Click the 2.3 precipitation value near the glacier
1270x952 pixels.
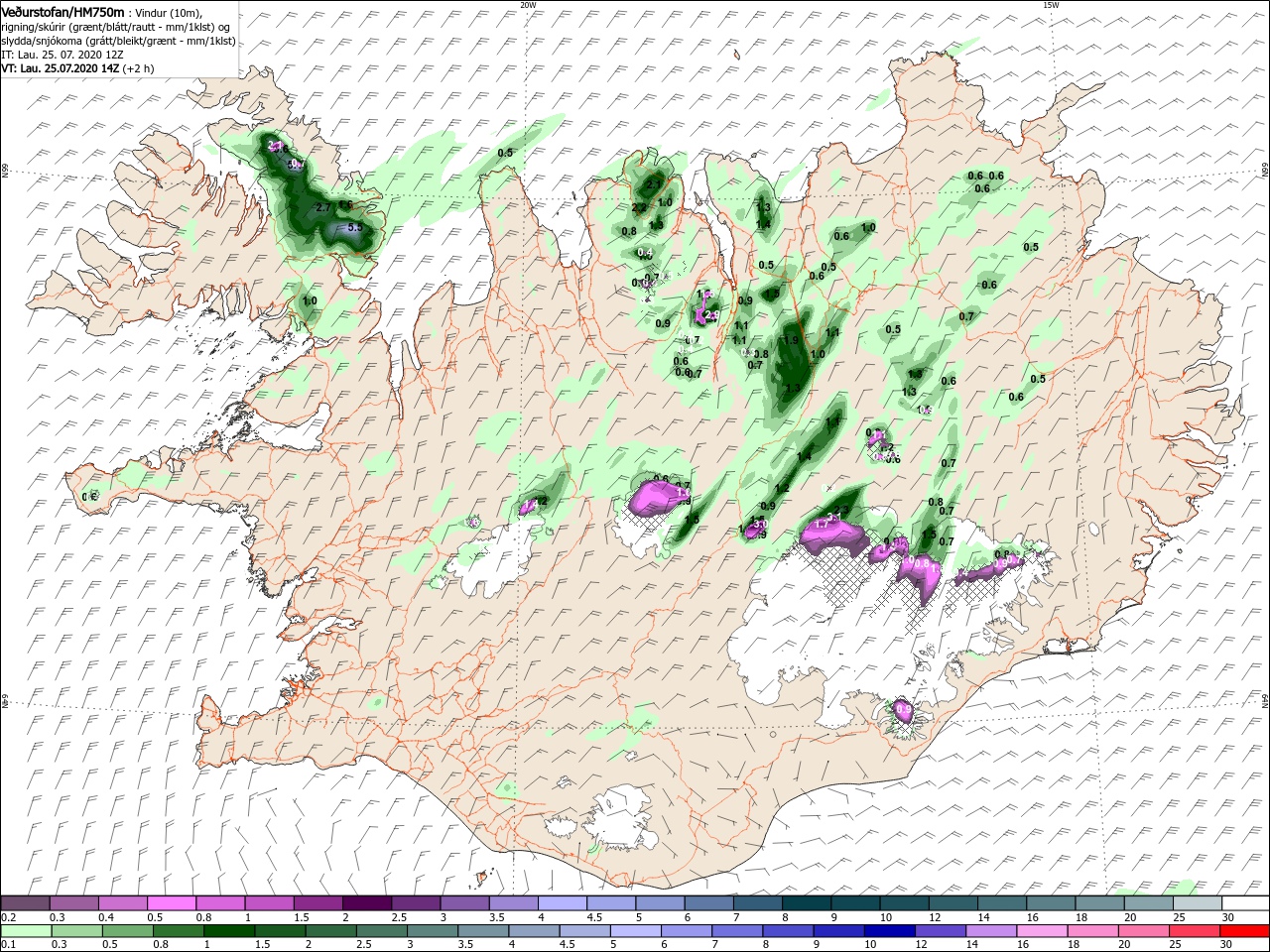click(x=839, y=511)
